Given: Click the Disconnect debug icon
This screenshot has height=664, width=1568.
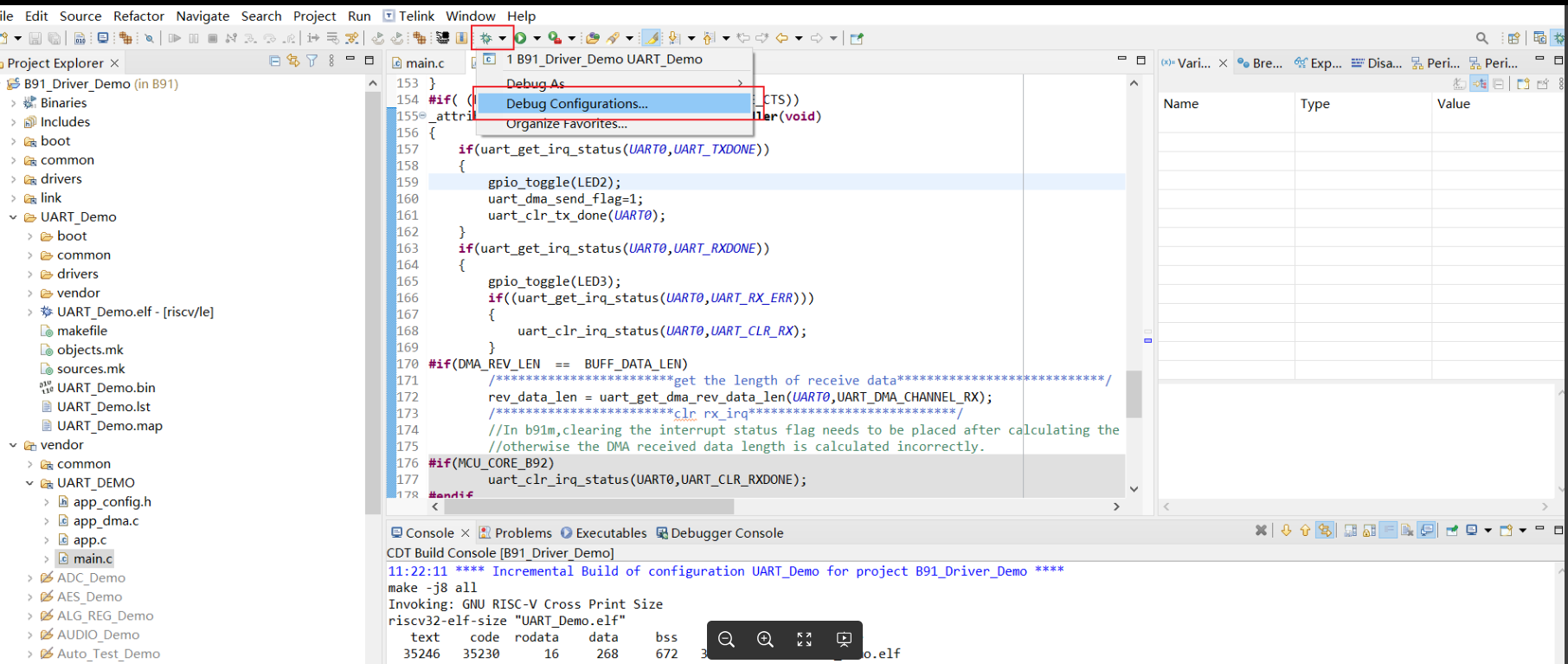Looking at the screenshot, I should coord(231,38).
